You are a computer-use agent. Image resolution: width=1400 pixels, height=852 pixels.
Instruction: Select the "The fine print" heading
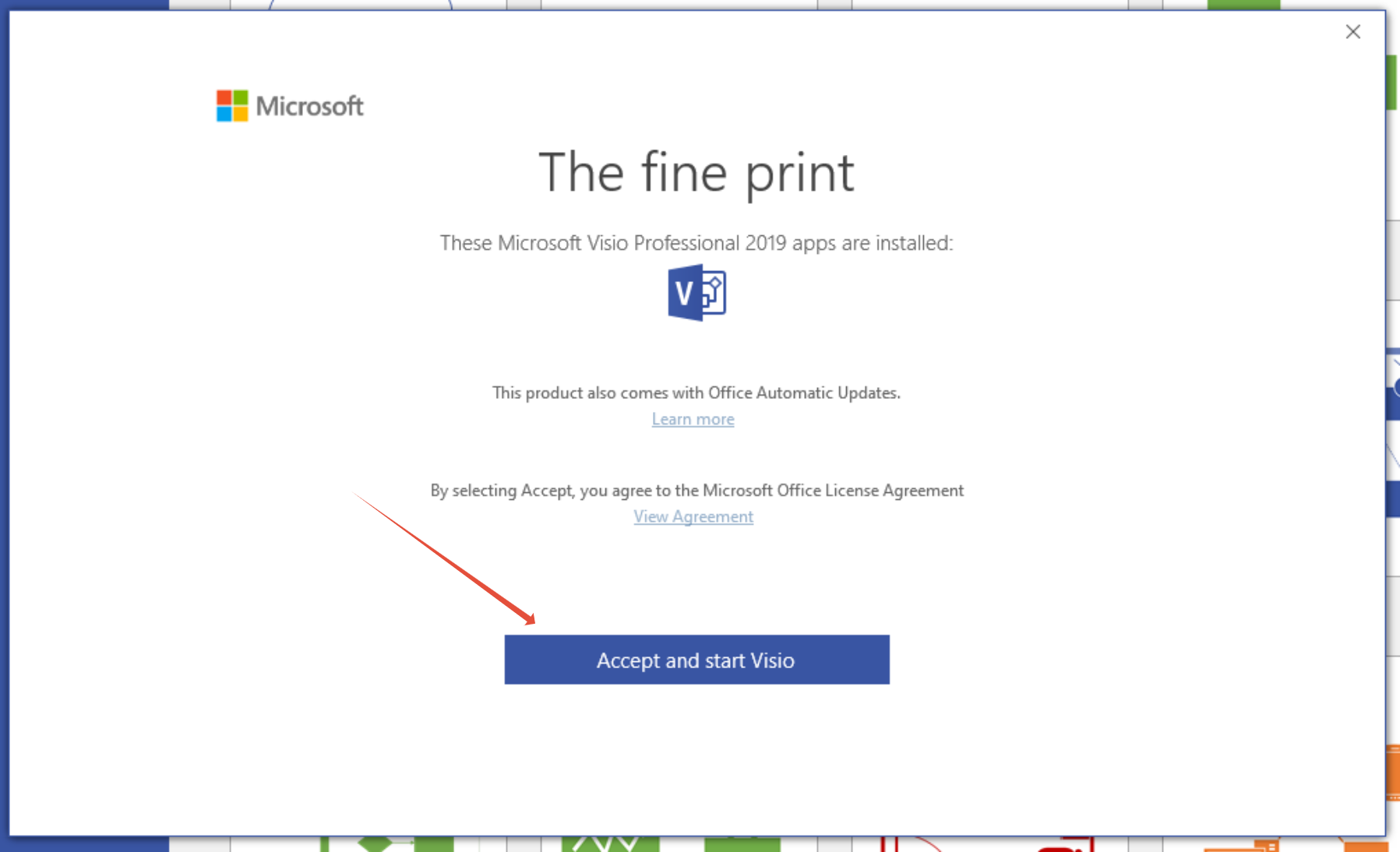[696, 172]
